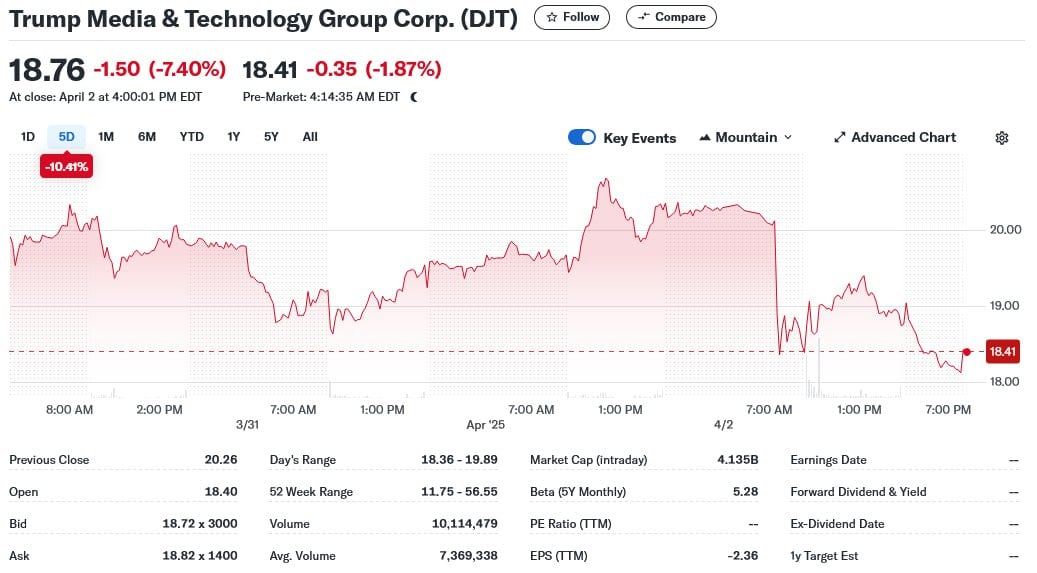The width and height of the screenshot is (1037, 573).
Task: Switch to the 6M range
Action: (147, 137)
